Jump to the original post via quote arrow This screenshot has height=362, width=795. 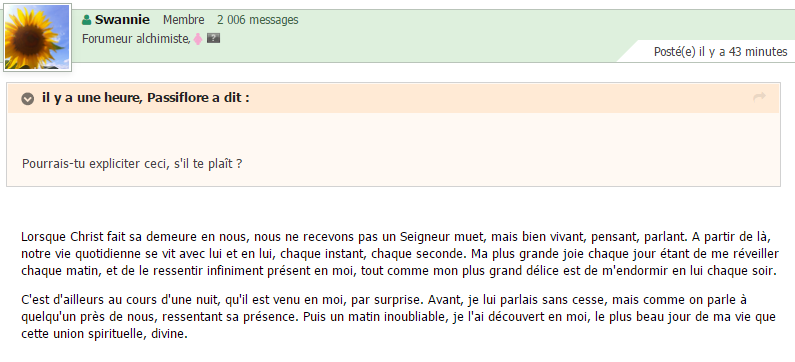point(759,97)
